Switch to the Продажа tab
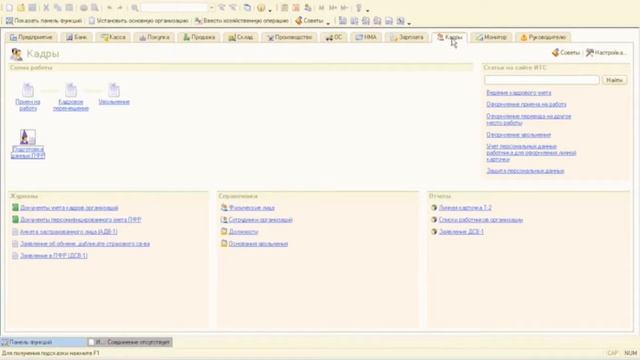The width and height of the screenshot is (640, 360). click(x=199, y=37)
